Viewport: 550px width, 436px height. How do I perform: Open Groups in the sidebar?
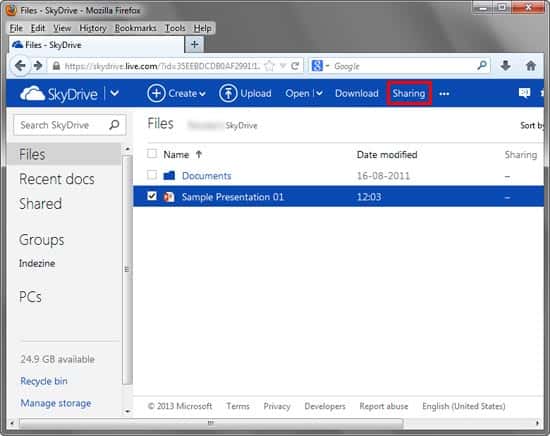tap(41, 240)
